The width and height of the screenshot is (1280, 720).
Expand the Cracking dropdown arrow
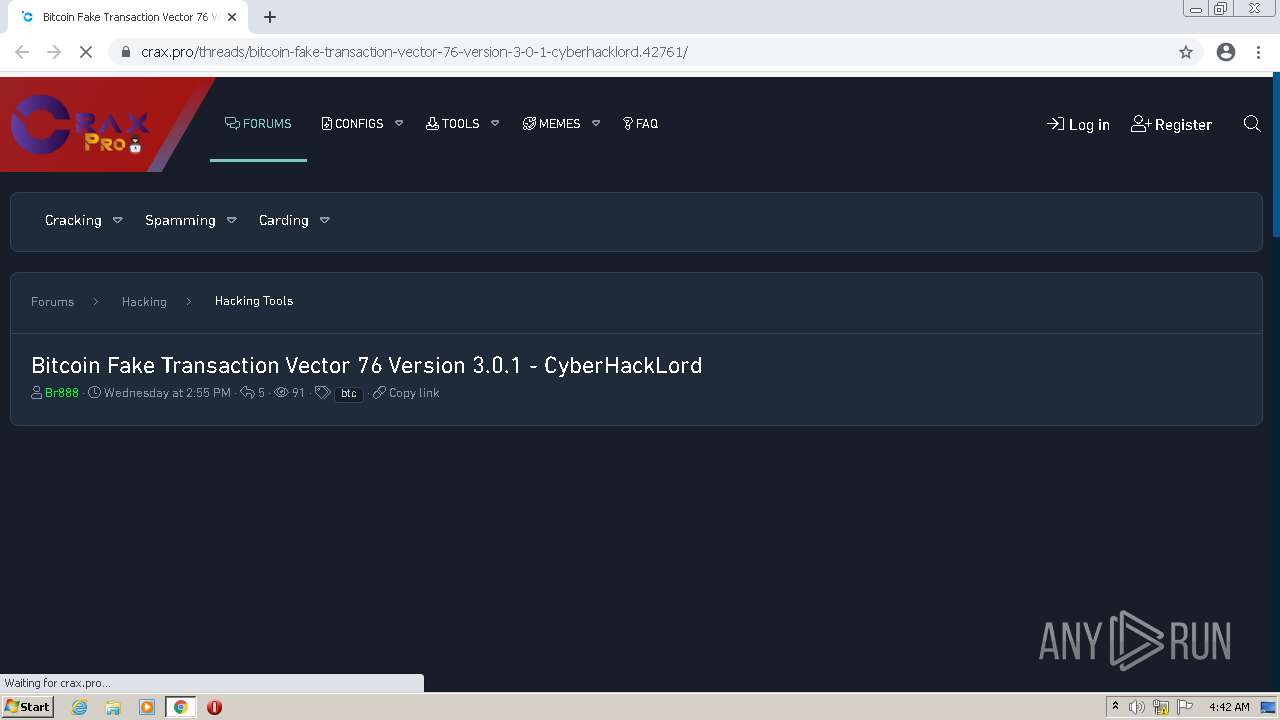pyautogui.click(x=117, y=220)
